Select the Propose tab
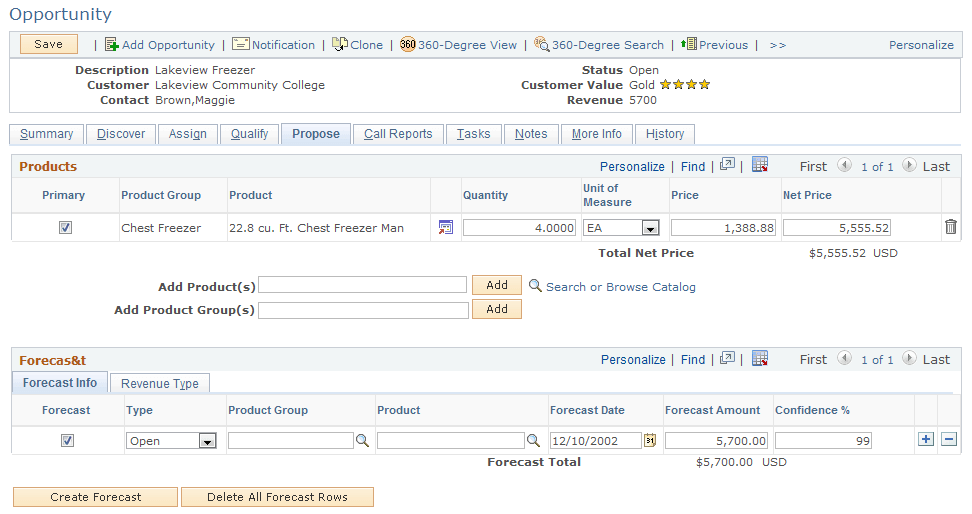Image resolution: width=972 pixels, height=514 pixels. pyautogui.click(x=316, y=134)
